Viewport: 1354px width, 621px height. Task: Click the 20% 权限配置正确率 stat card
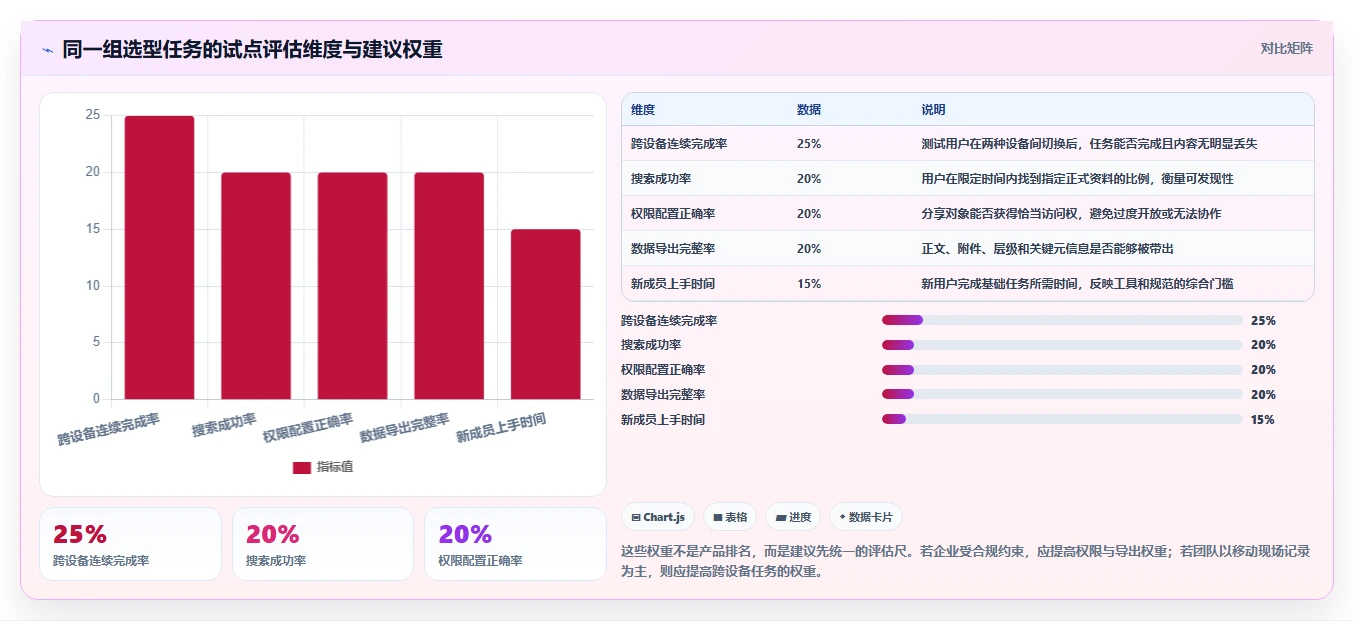pos(515,544)
